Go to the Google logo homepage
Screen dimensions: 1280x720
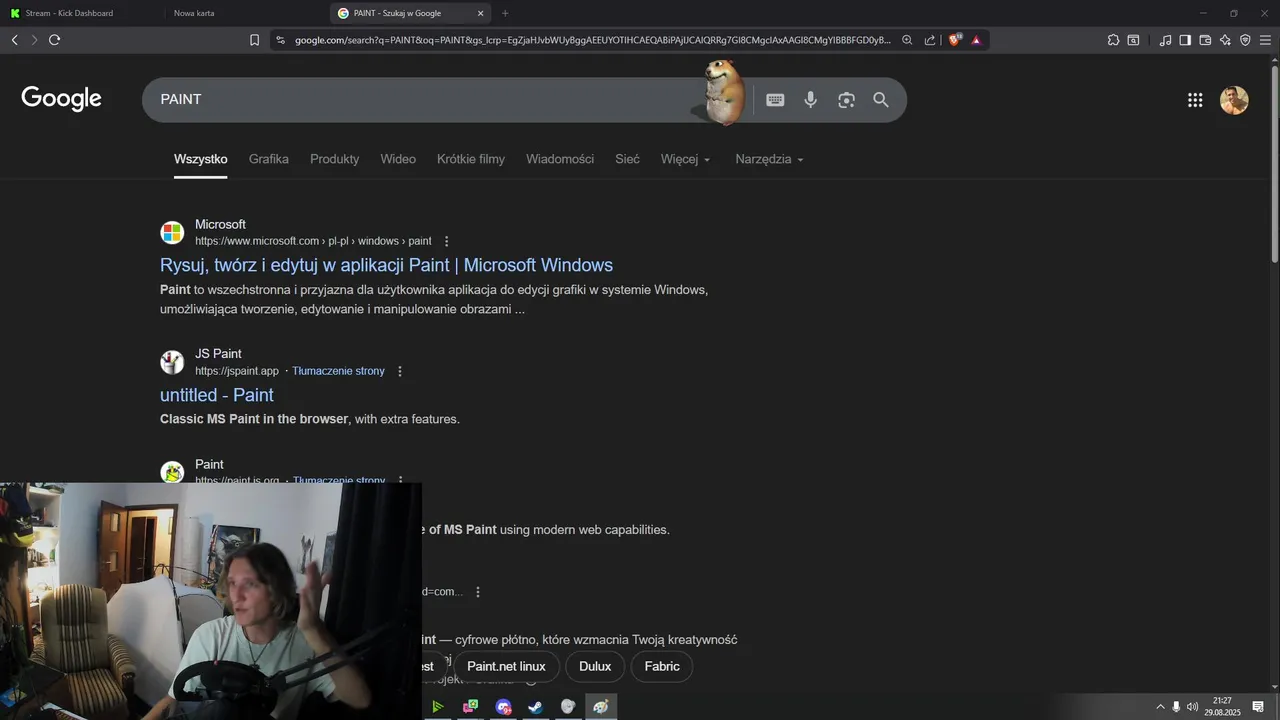pos(62,99)
